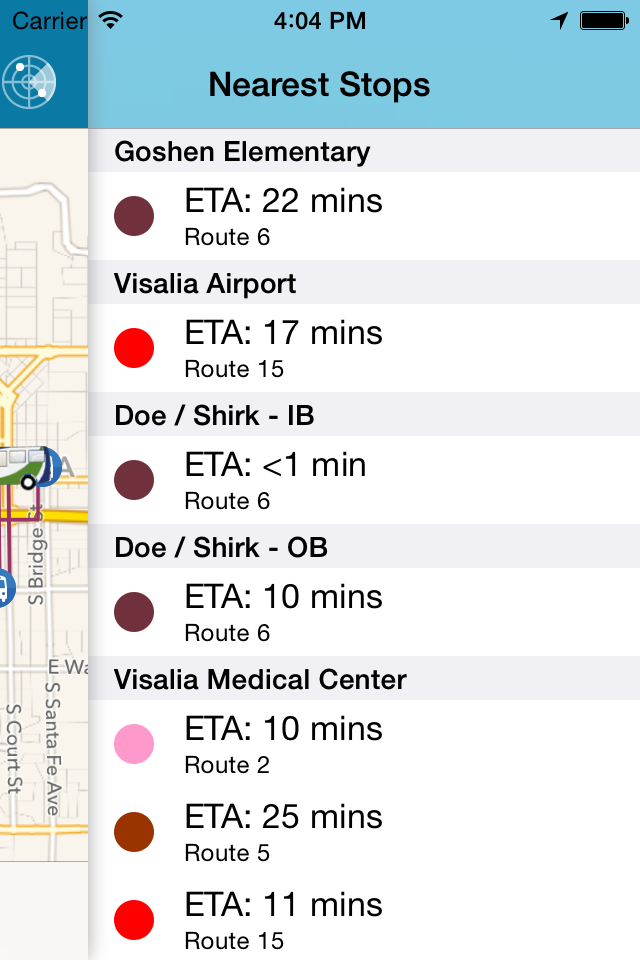Viewport: 640px width, 960px height.
Task: Open Route 15 ETA 11 mins entry
Action: [364, 920]
